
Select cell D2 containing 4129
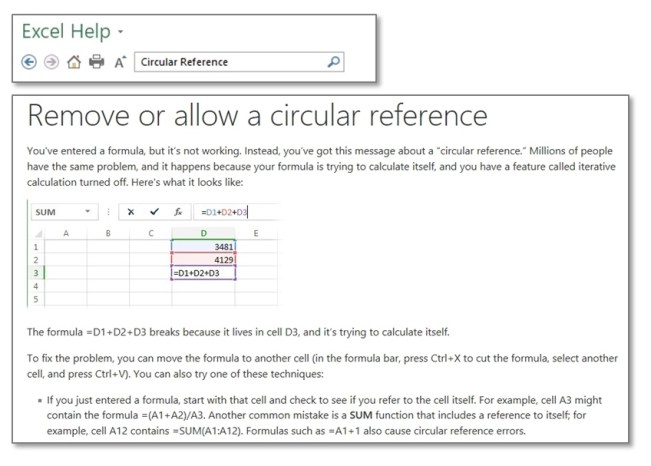[x=203, y=260]
